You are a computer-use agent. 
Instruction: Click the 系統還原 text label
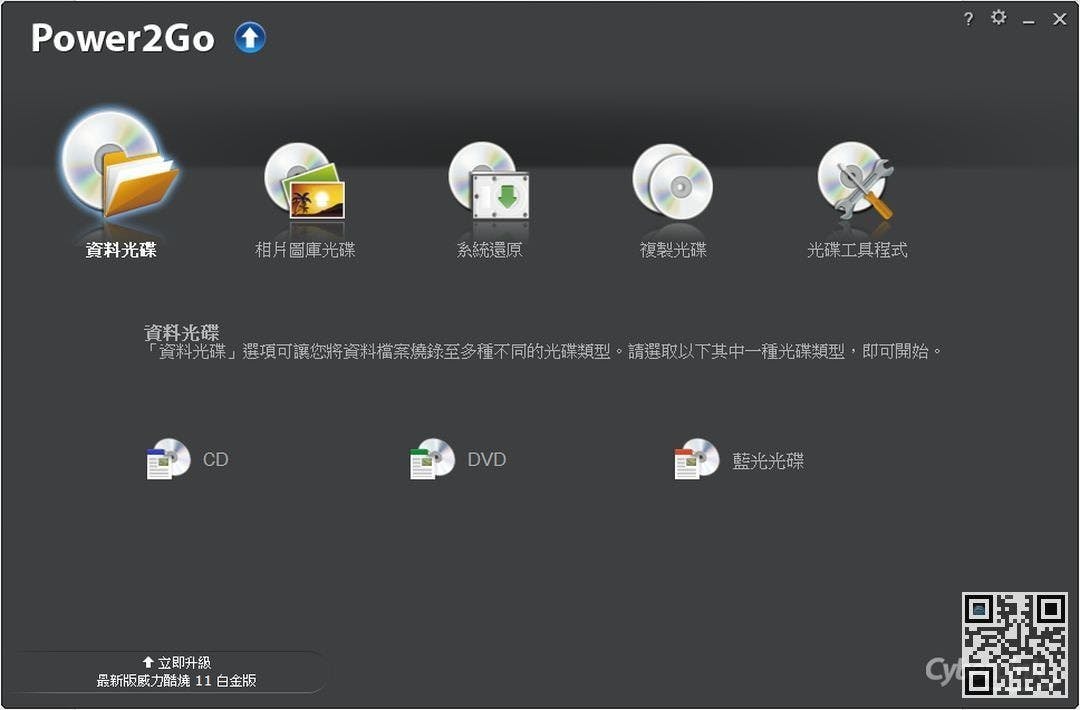(x=490, y=249)
